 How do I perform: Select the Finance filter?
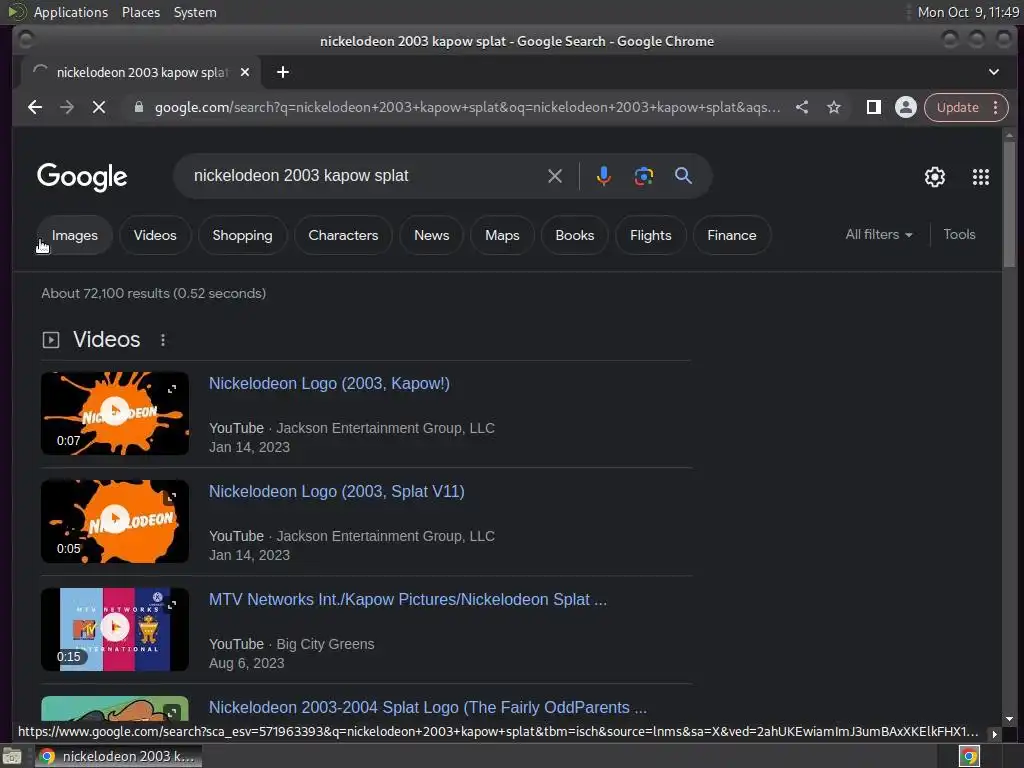[x=731, y=236]
